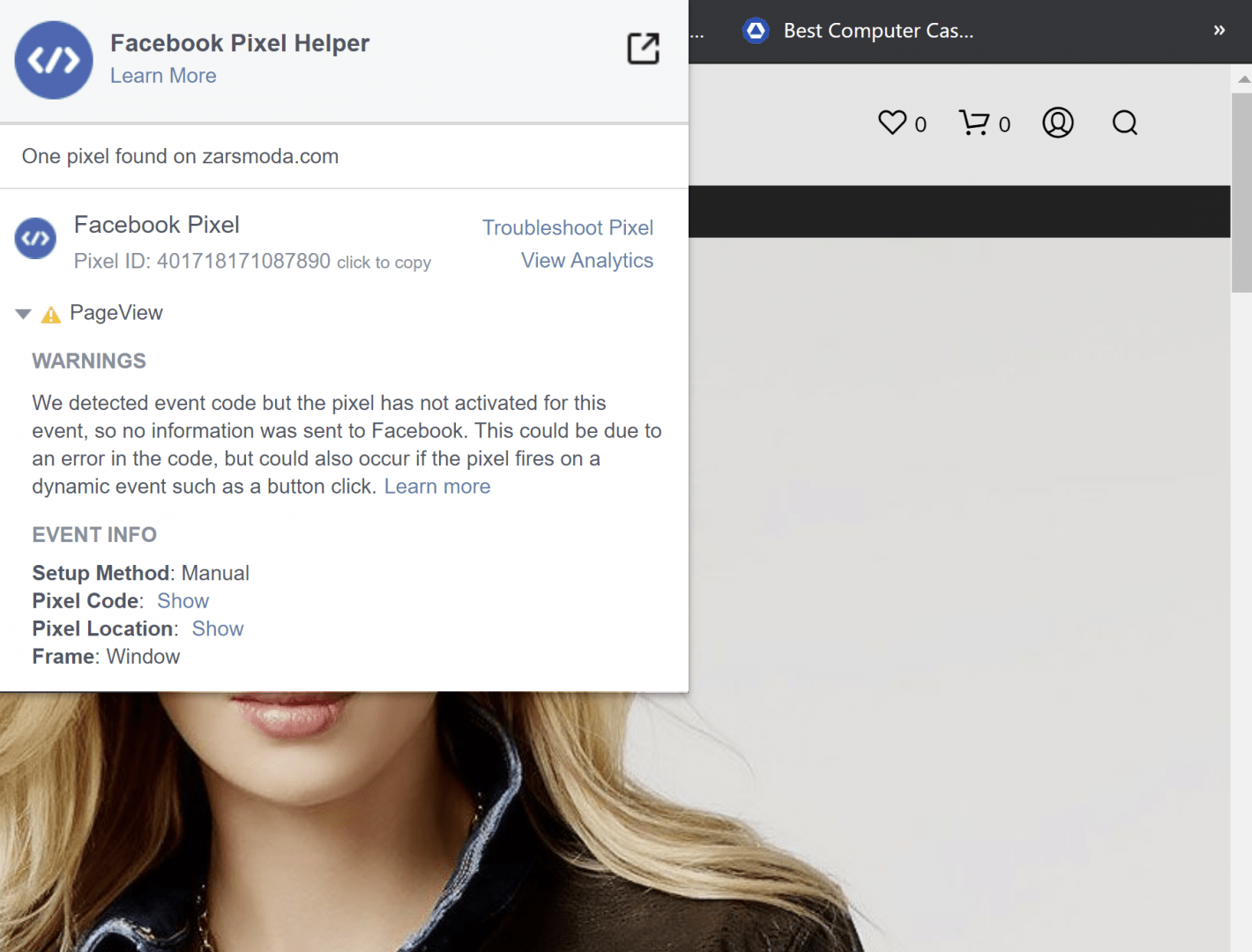
Task: Click the WARNINGS section heading
Action: (89, 361)
